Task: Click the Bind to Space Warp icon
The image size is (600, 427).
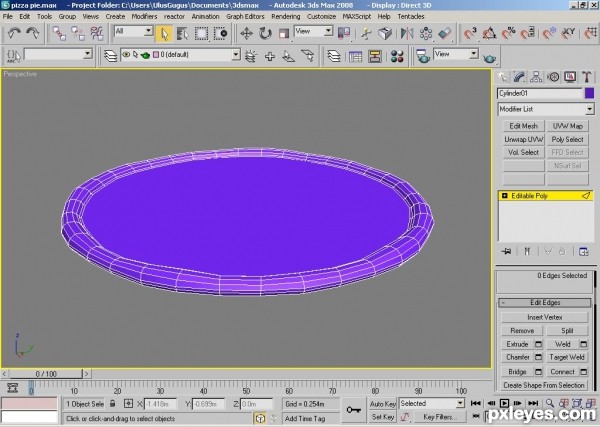Action: point(97,33)
